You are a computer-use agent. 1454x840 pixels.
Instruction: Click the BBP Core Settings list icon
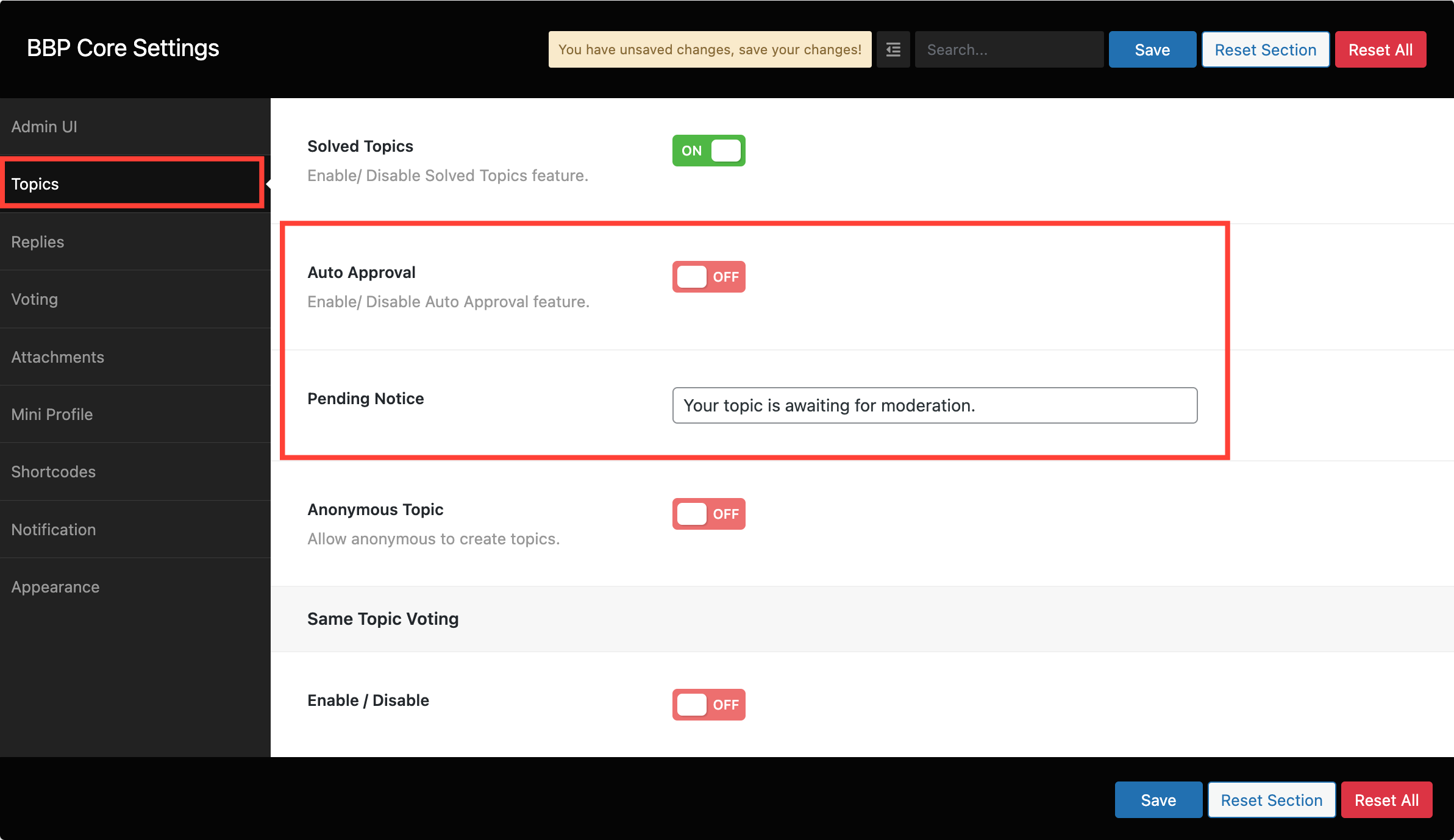[893, 49]
